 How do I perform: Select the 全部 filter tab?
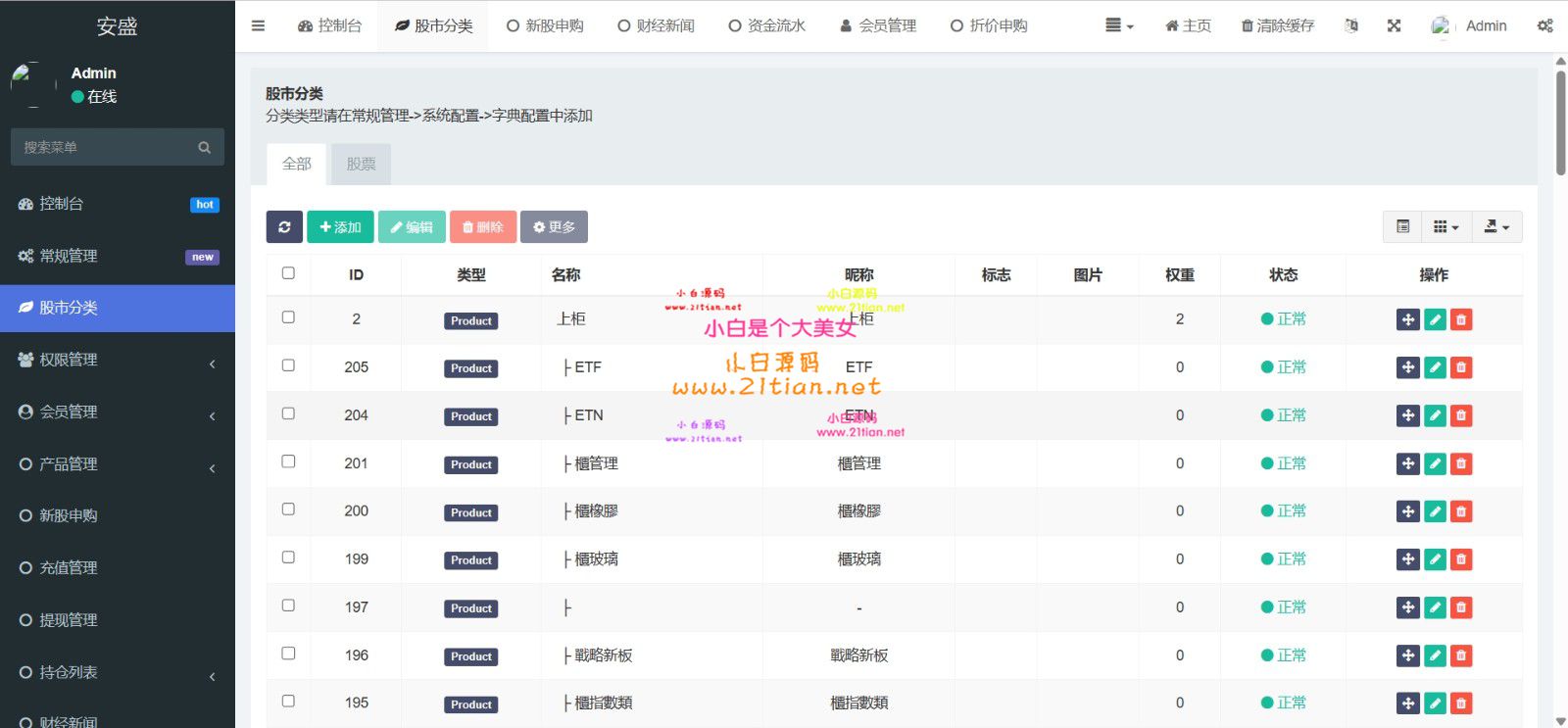(297, 165)
